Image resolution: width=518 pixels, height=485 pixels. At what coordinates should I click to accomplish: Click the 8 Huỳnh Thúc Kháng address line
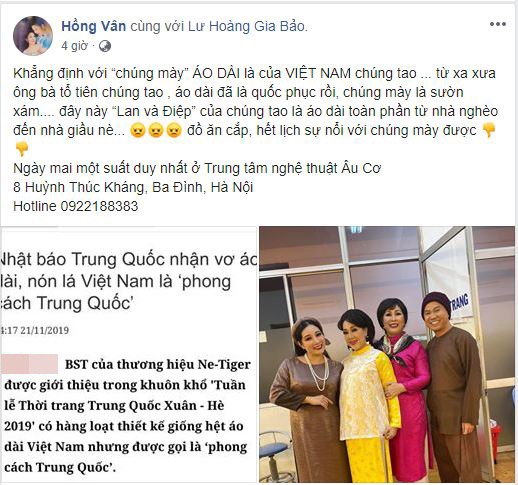pos(133,187)
